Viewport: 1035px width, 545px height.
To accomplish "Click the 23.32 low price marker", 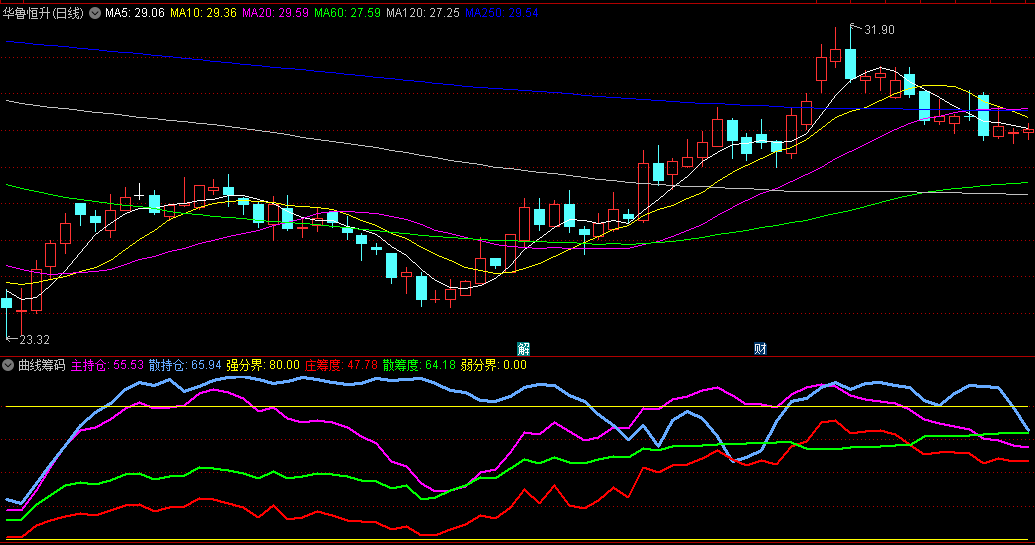I will coord(34,340).
